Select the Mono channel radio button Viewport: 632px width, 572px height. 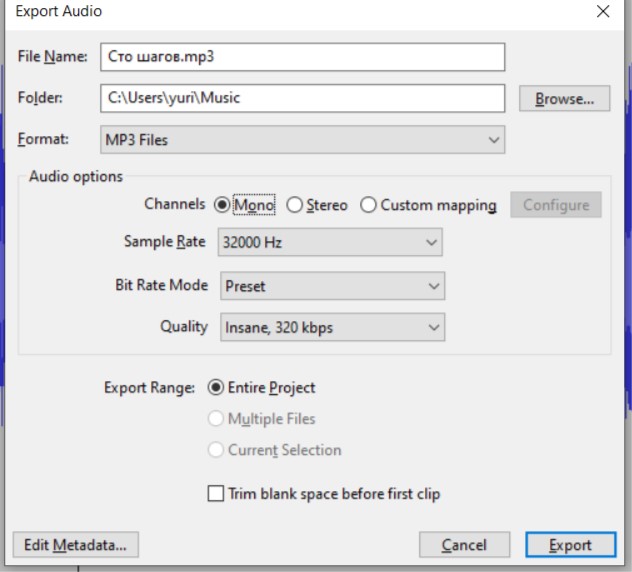[222, 205]
